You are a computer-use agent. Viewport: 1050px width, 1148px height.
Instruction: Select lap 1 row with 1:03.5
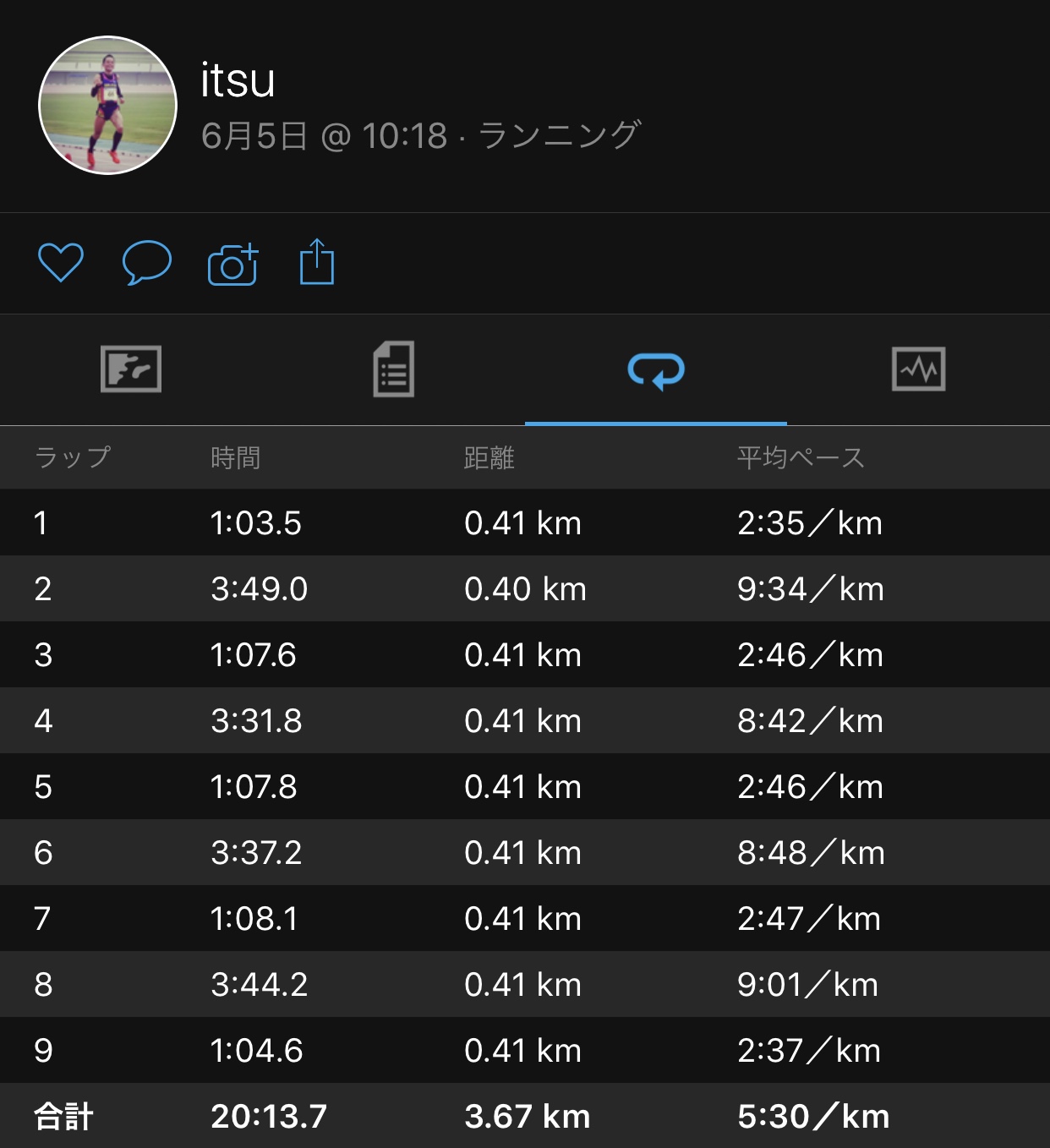tap(525, 523)
